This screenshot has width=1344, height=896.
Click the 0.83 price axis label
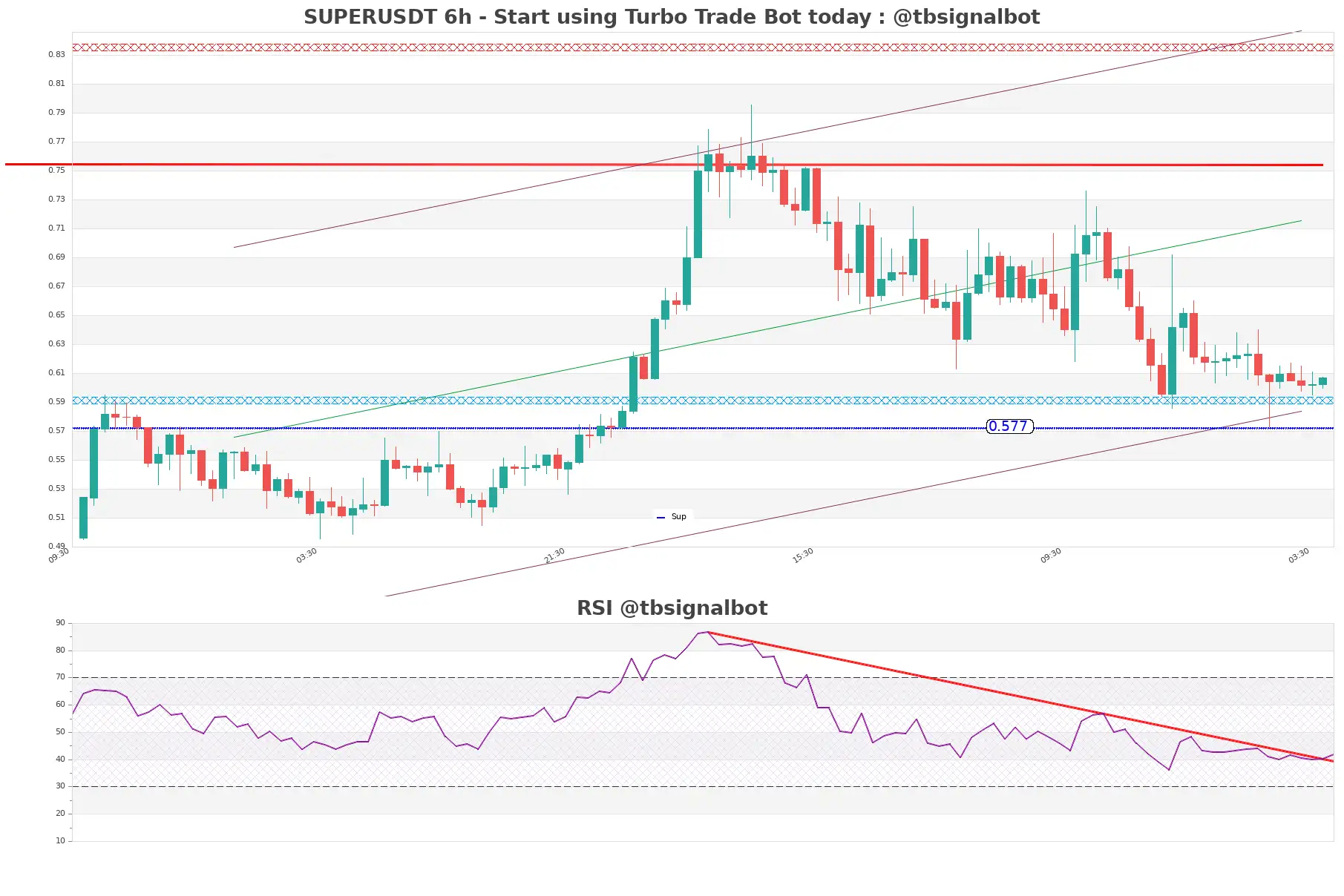(x=56, y=54)
